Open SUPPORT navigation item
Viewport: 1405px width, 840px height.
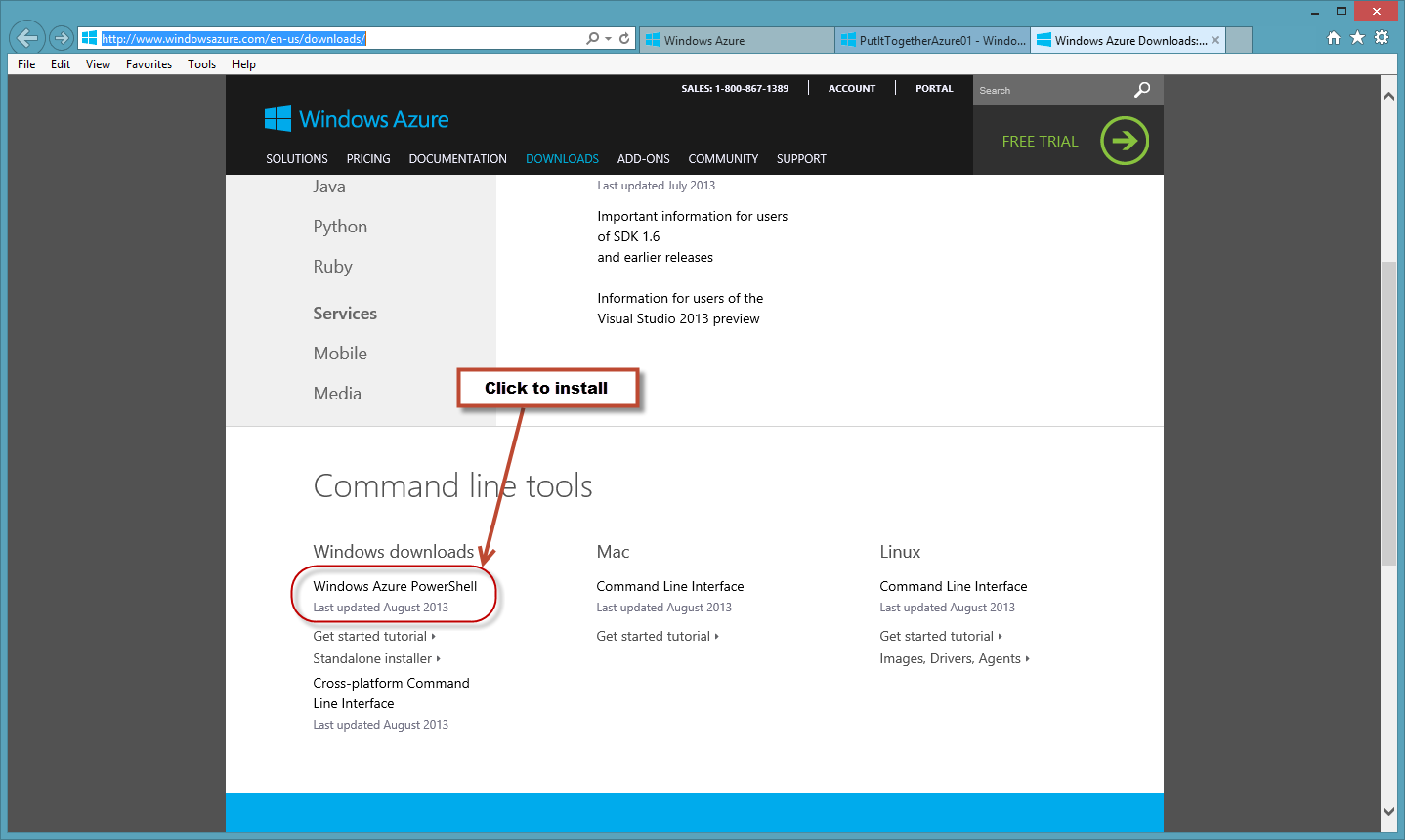(x=801, y=159)
